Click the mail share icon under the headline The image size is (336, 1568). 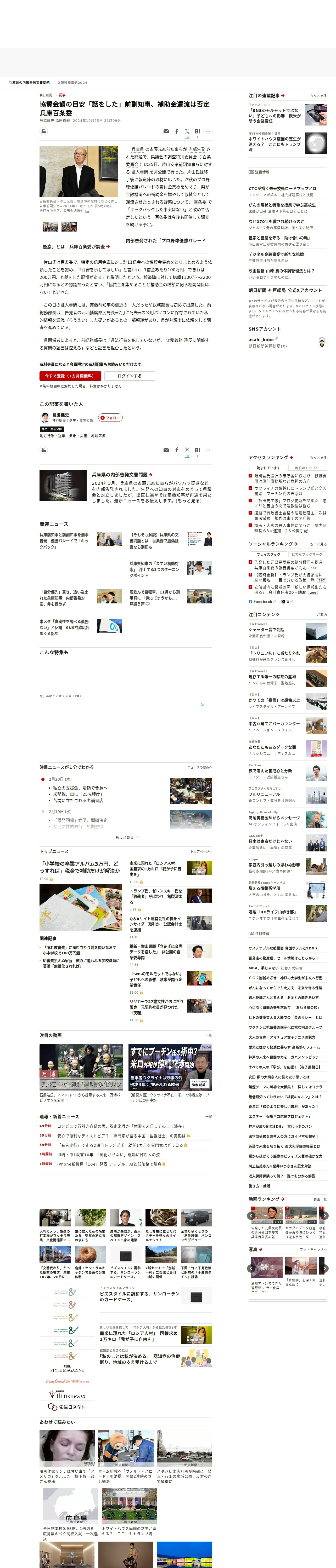click(166, 131)
